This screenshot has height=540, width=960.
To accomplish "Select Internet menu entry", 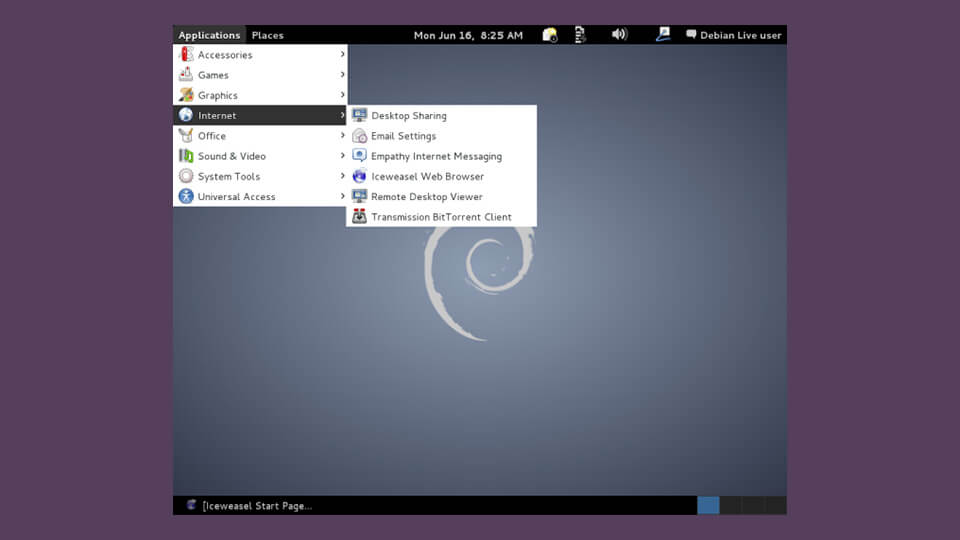I will [260, 115].
